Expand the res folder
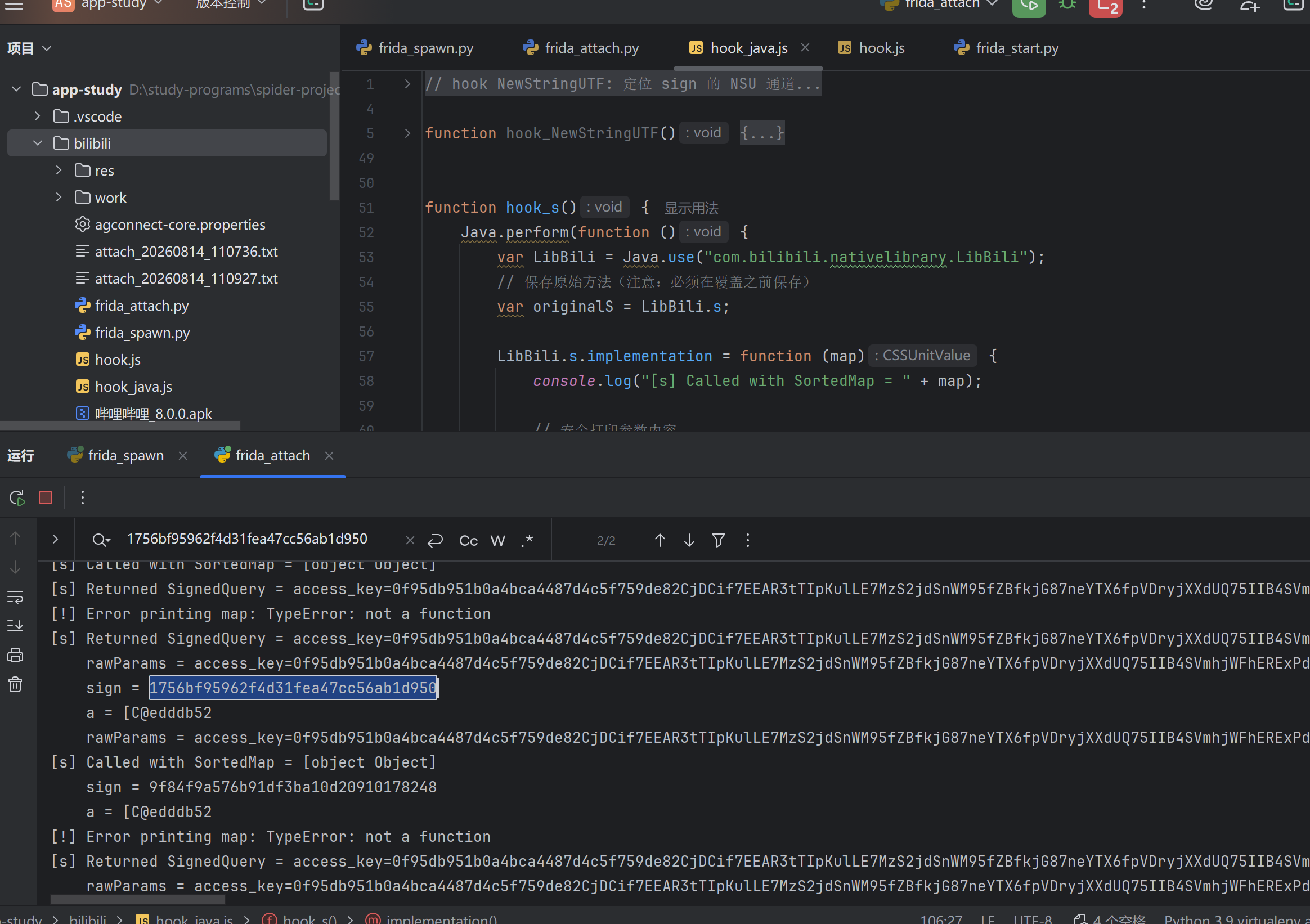The width and height of the screenshot is (1310, 924). [59, 170]
